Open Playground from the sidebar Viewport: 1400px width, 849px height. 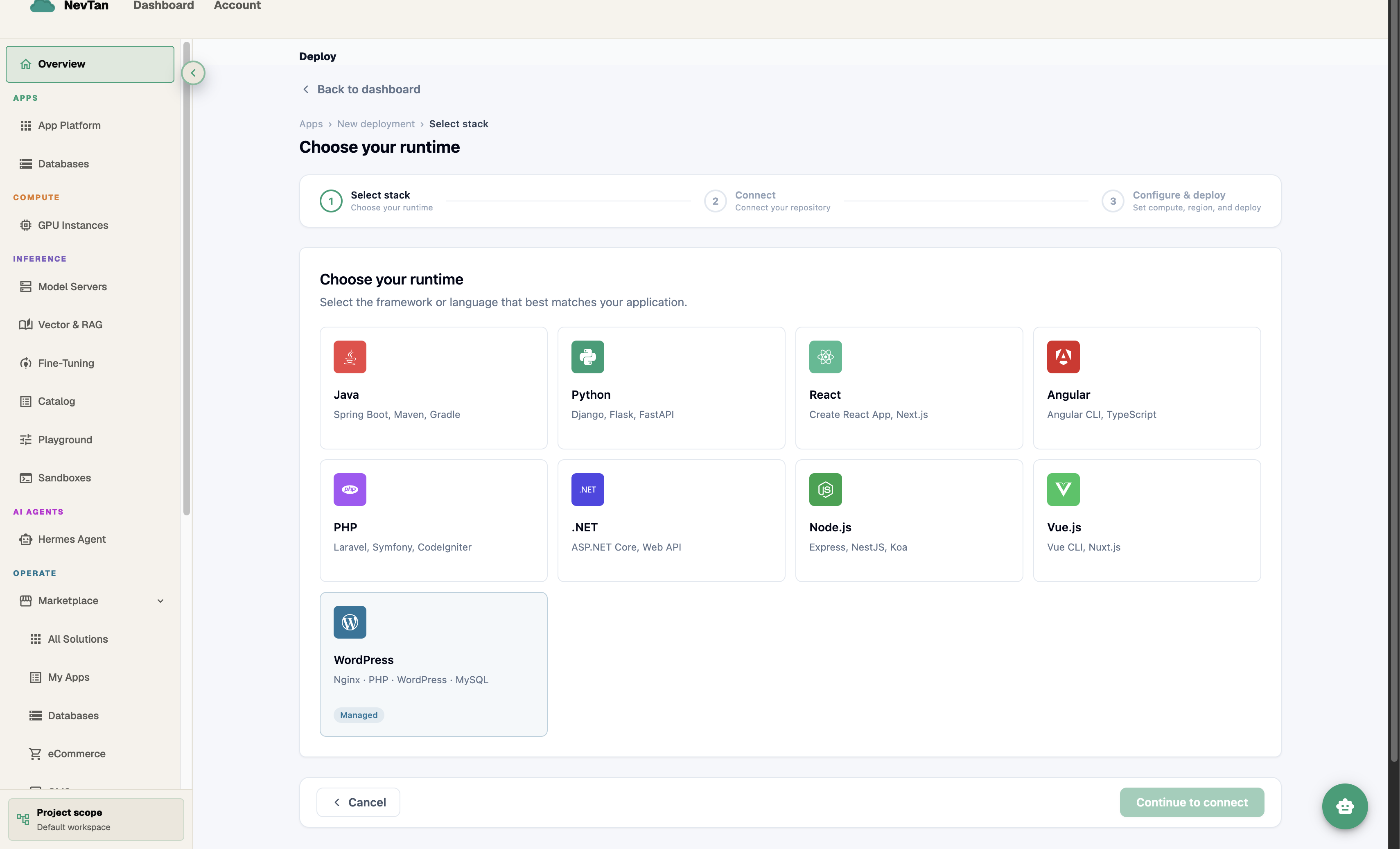pos(90,440)
